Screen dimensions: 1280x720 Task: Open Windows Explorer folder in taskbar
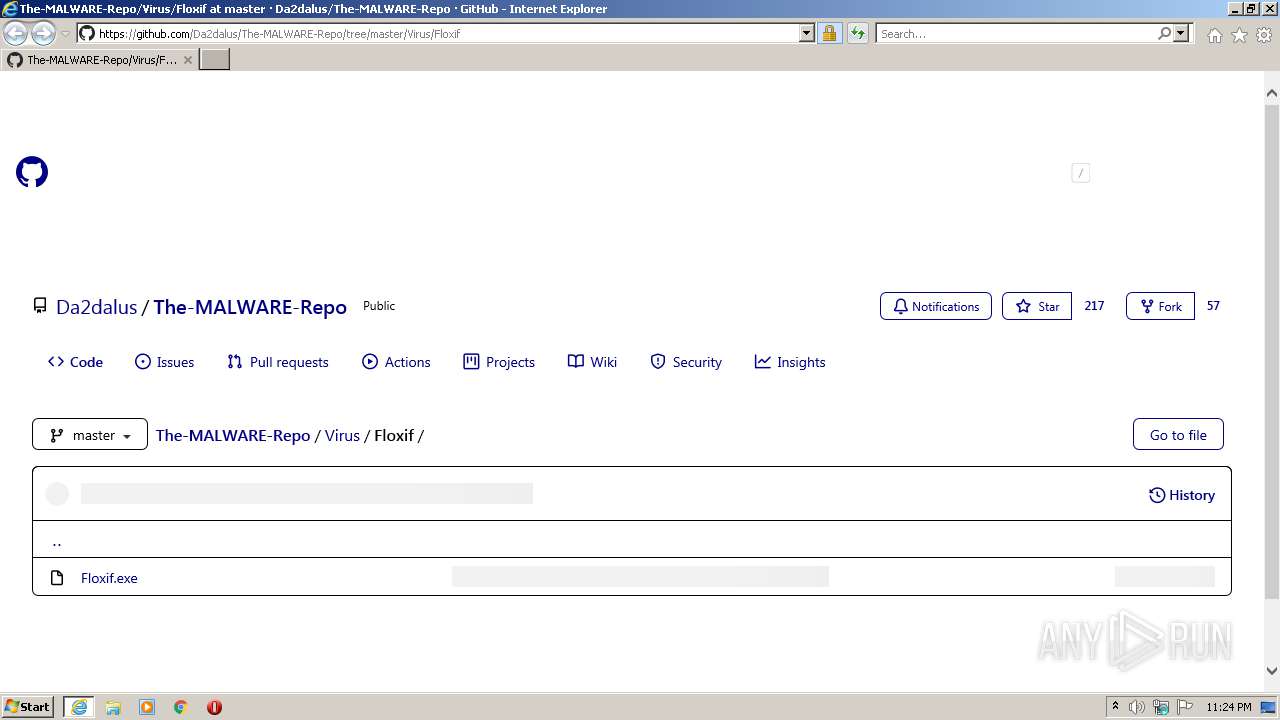click(x=113, y=707)
